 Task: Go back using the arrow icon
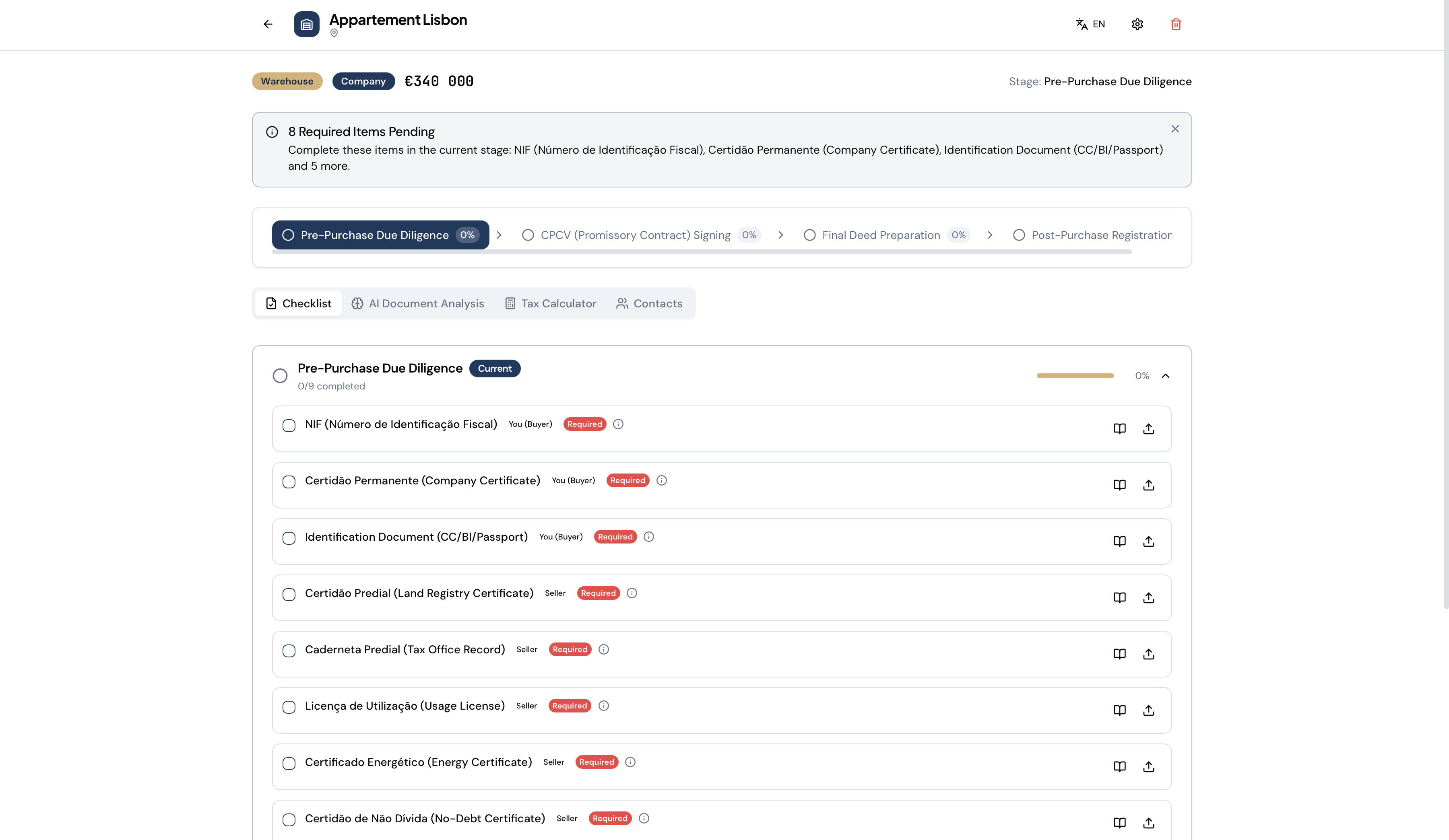(x=267, y=24)
